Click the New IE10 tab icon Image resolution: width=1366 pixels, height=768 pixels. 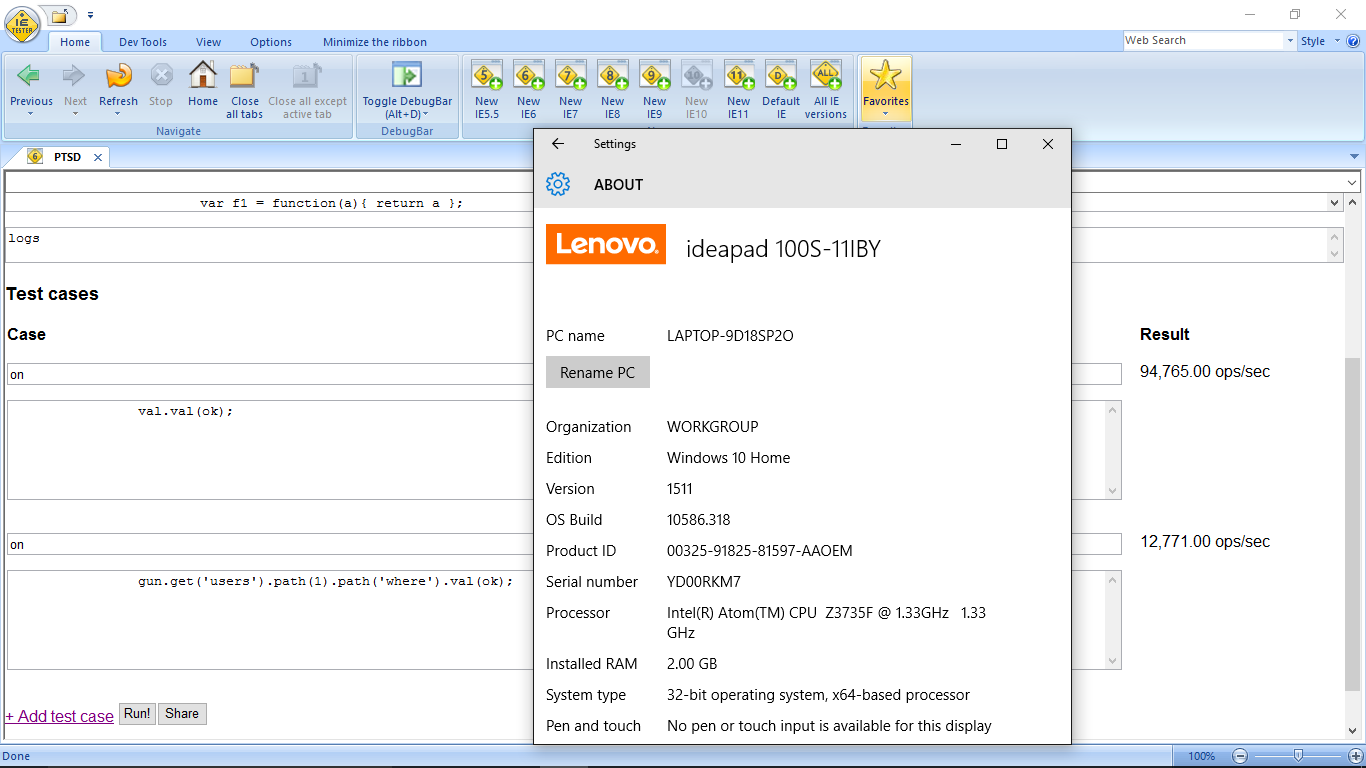[x=697, y=75]
